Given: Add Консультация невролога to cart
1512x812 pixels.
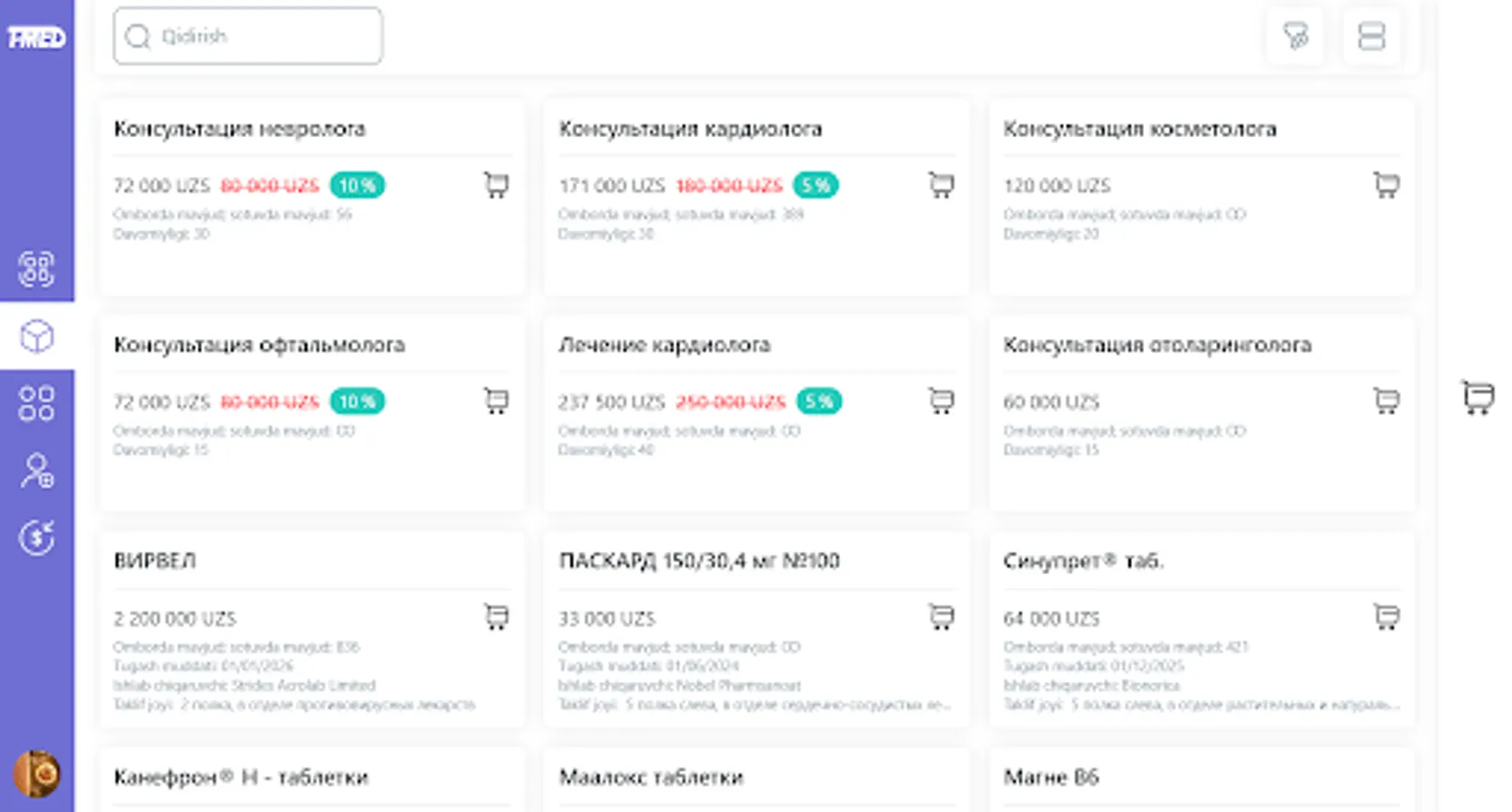Looking at the screenshot, I should pos(496,185).
